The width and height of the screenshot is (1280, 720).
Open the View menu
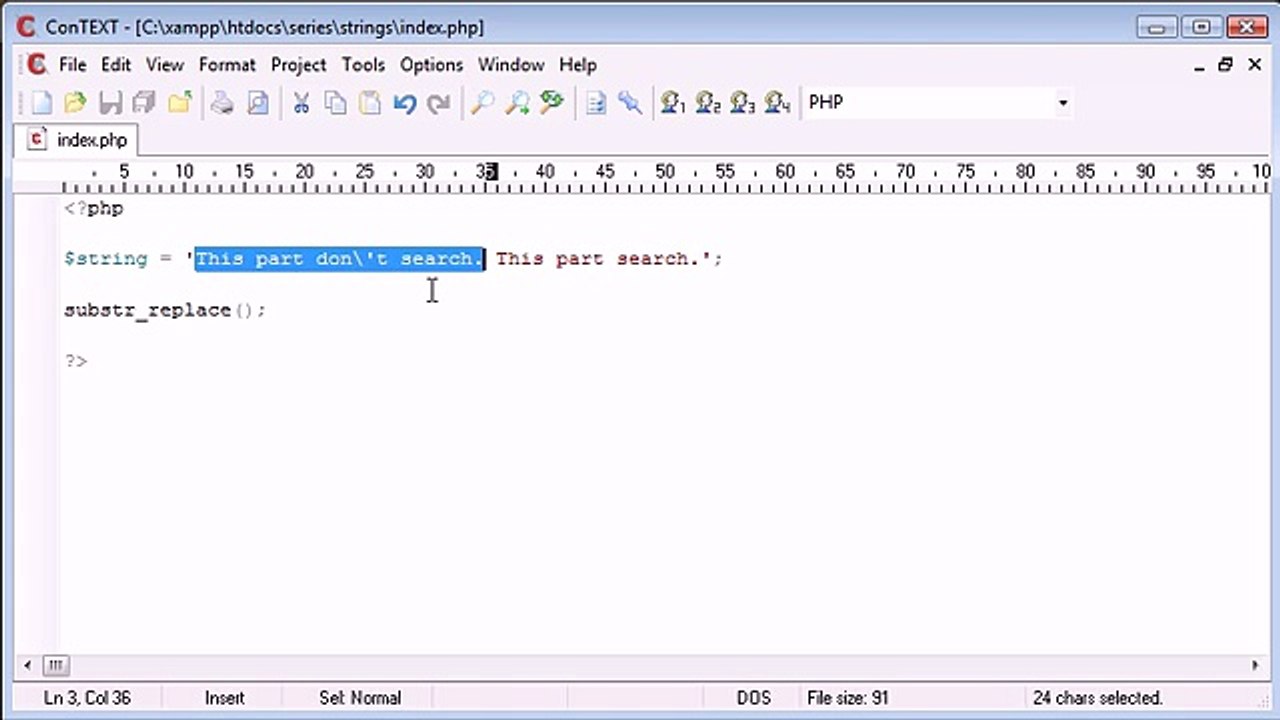(x=165, y=65)
